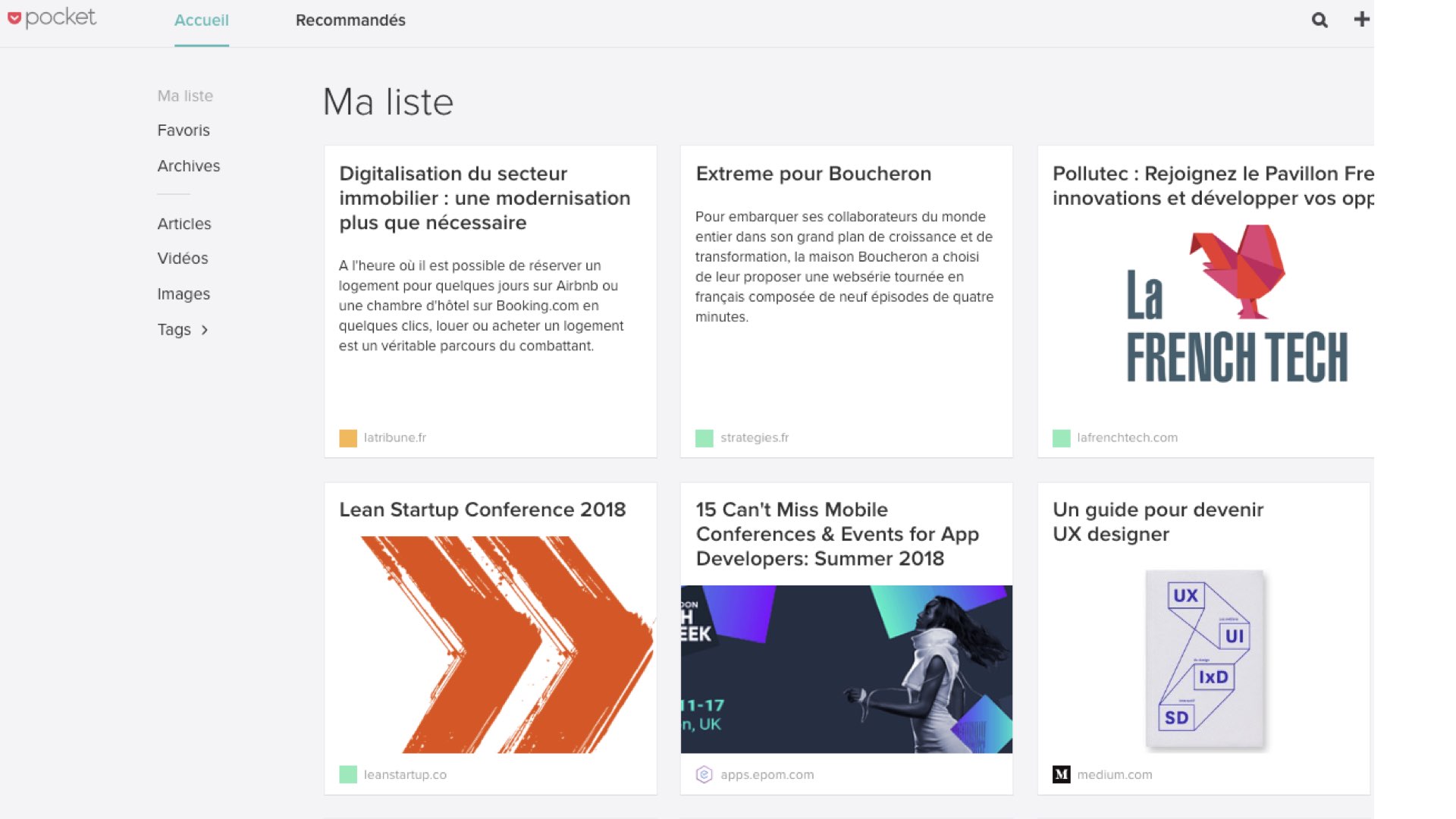Open 'Un guide pour devenir UX designer'
This screenshot has height=819, width=1456.
pyautogui.click(x=1158, y=522)
